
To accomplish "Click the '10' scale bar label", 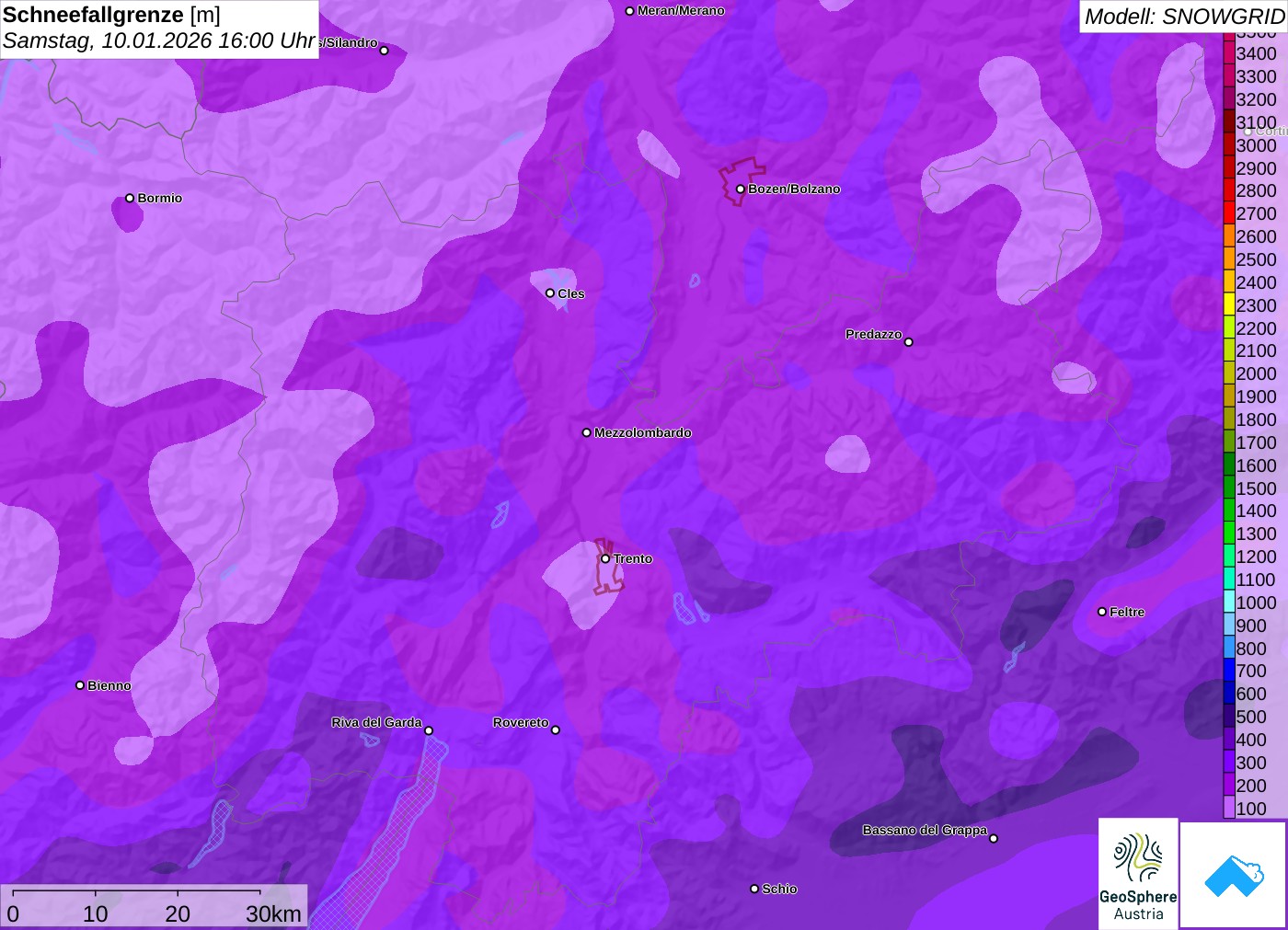I will point(96,913).
